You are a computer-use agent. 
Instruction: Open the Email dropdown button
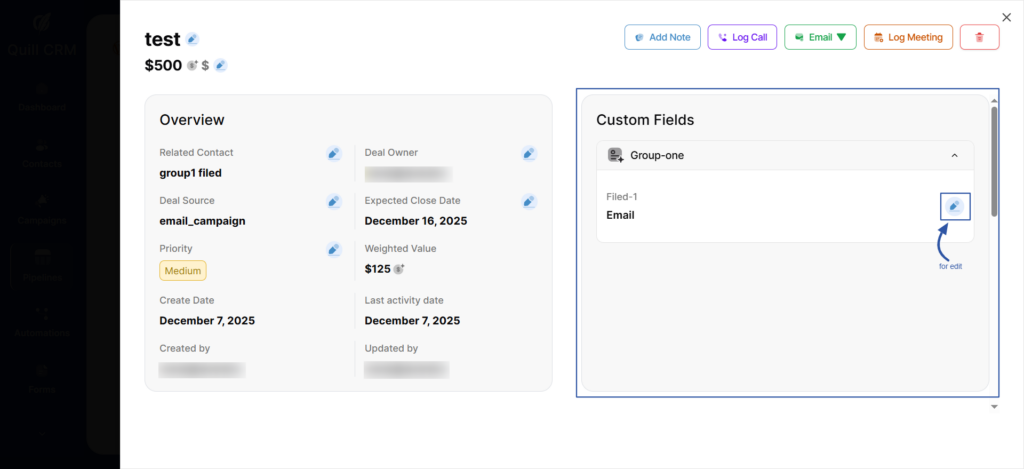point(819,37)
